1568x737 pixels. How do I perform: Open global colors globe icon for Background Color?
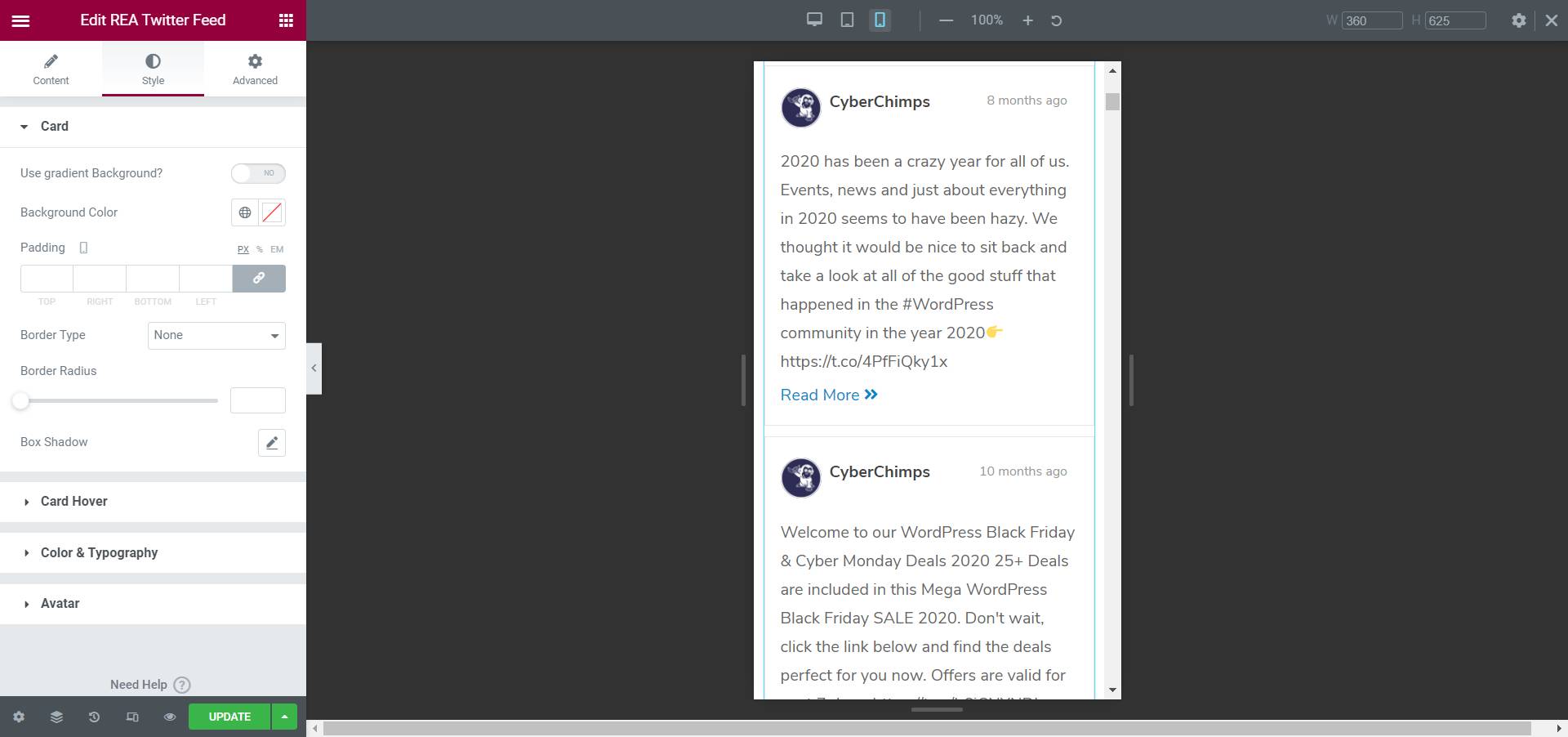point(245,212)
